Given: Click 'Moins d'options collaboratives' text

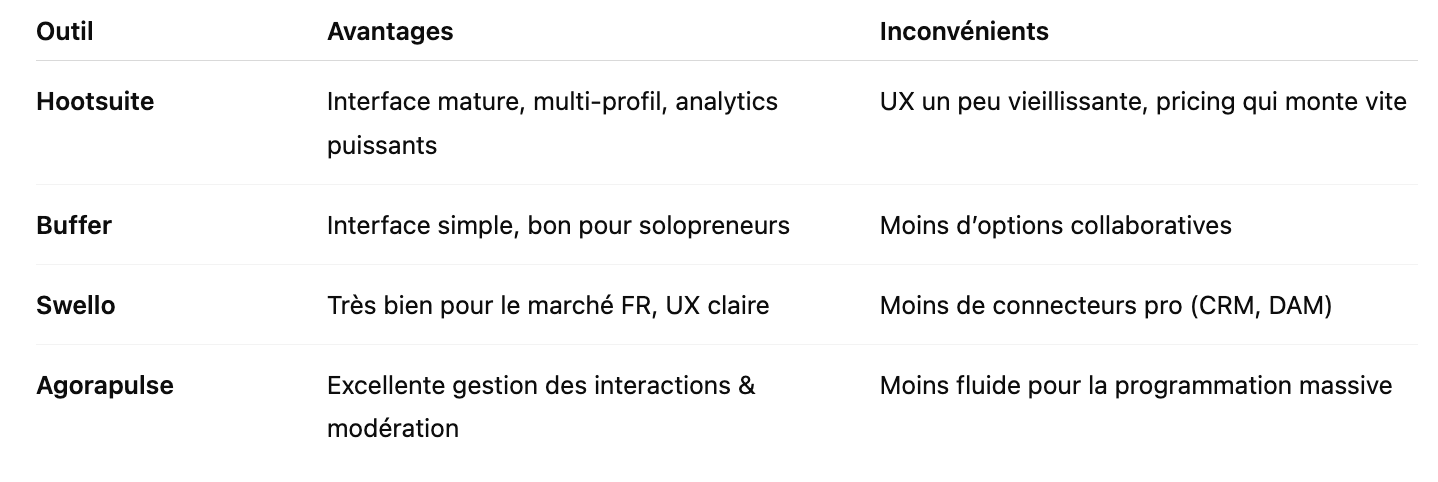Looking at the screenshot, I should (x=1055, y=225).
